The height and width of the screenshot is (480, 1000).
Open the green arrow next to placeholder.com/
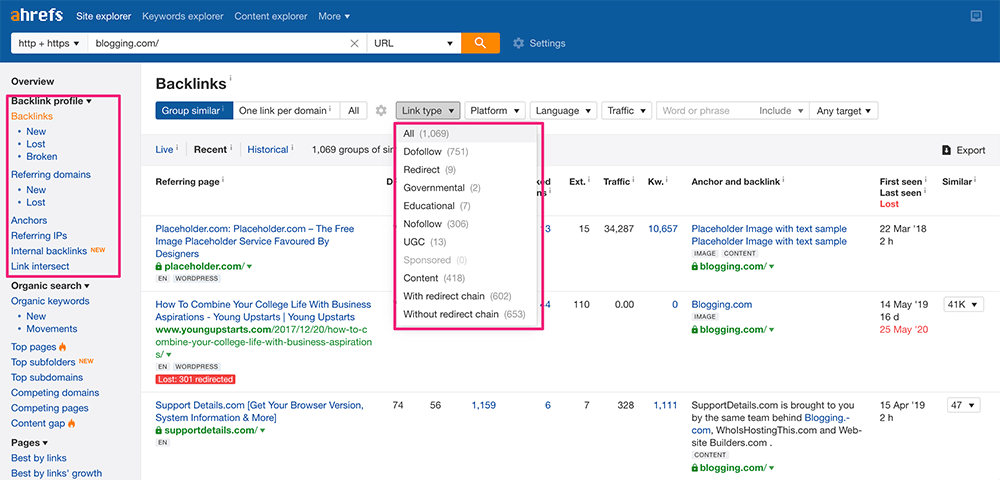[249, 266]
